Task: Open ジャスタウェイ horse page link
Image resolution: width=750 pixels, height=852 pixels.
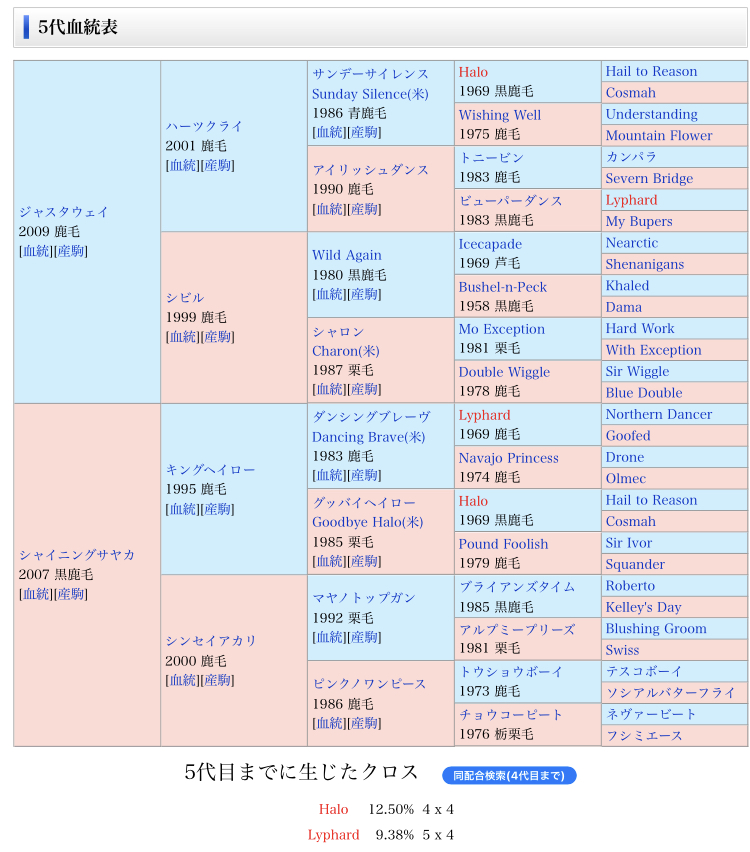Action: 63,212
